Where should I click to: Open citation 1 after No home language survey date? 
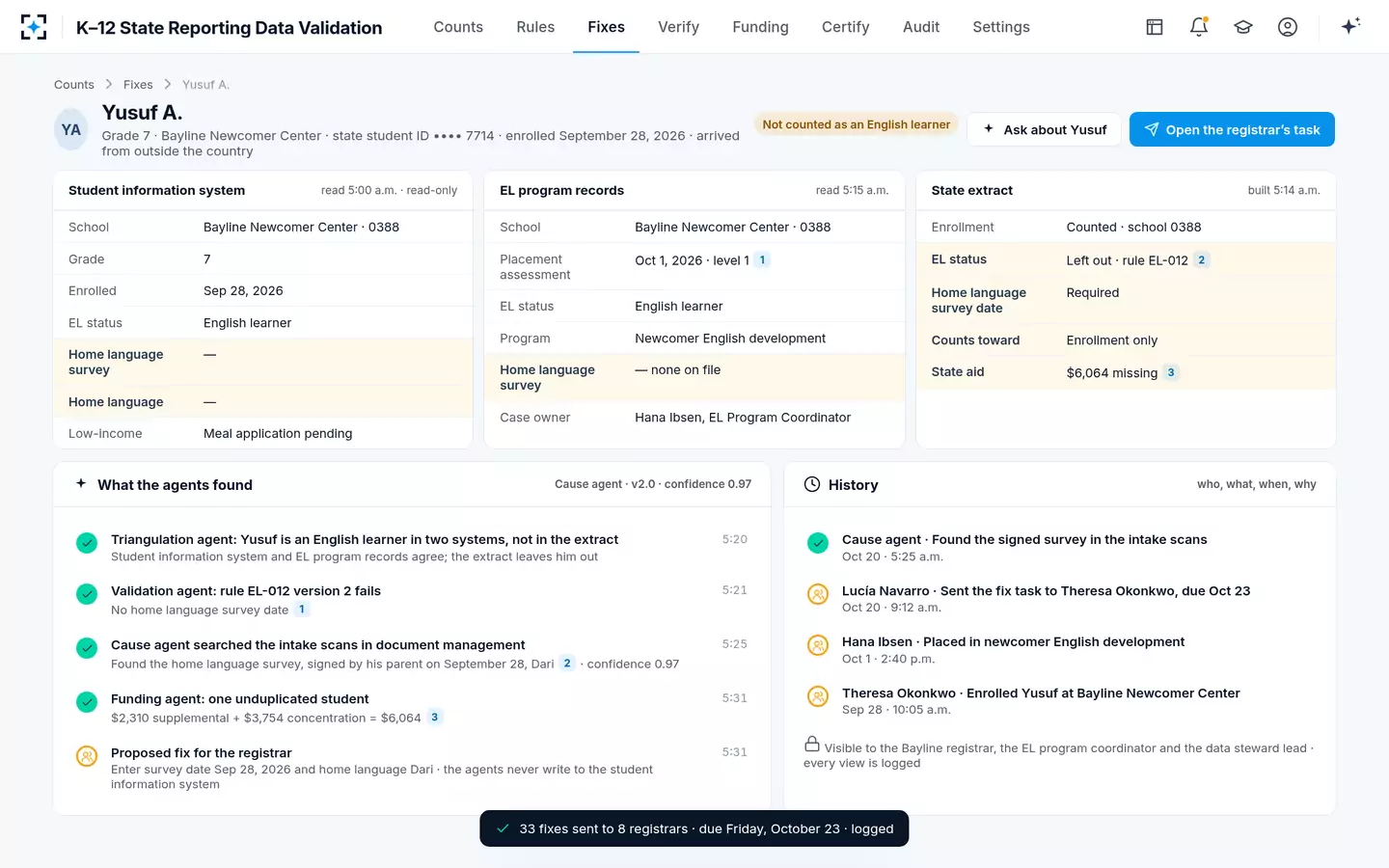coord(302,610)
